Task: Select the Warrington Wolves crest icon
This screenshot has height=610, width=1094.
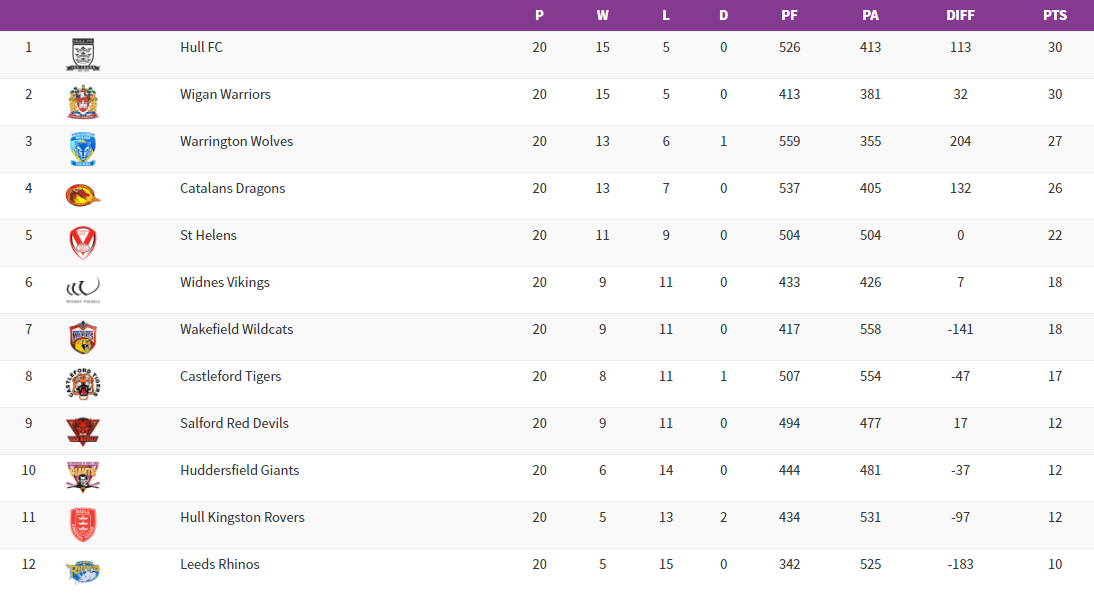Action: pos(83,149)
